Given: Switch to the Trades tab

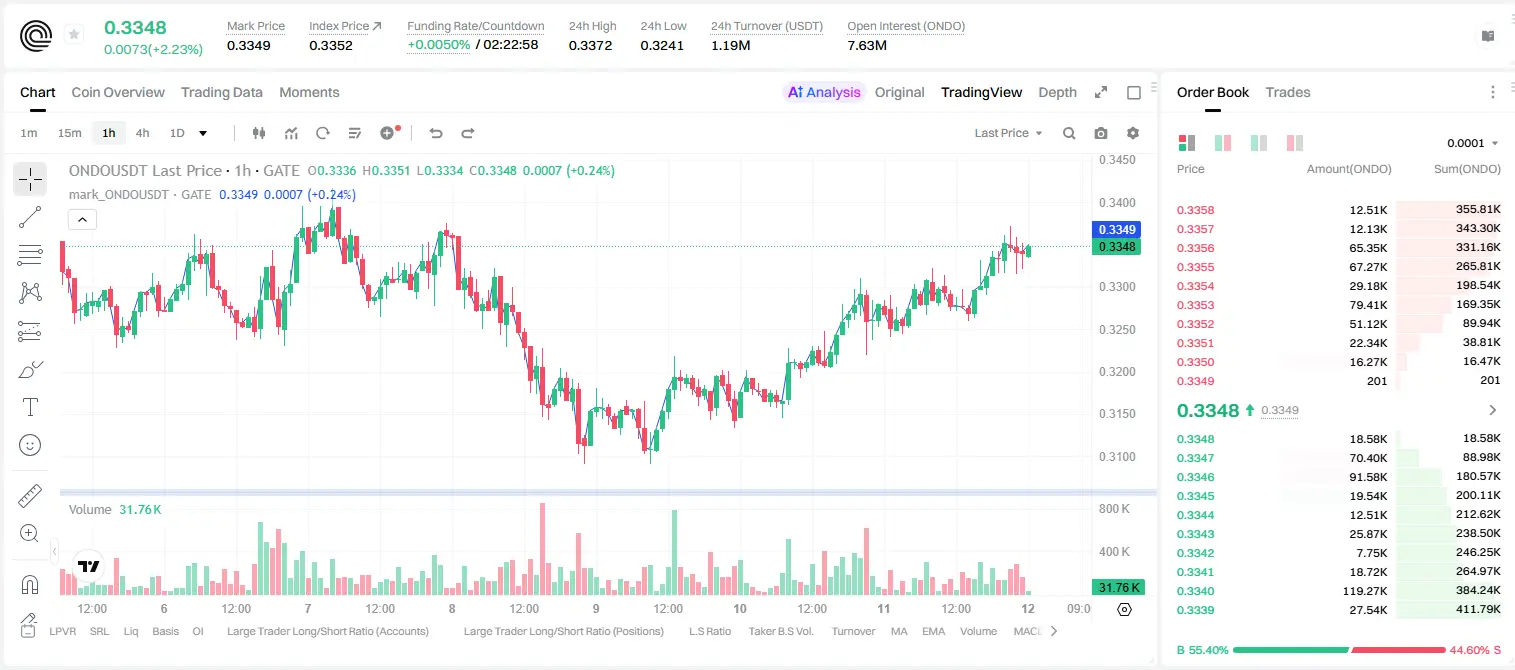Looking at the screenshot, I should tap(1287, 92).
